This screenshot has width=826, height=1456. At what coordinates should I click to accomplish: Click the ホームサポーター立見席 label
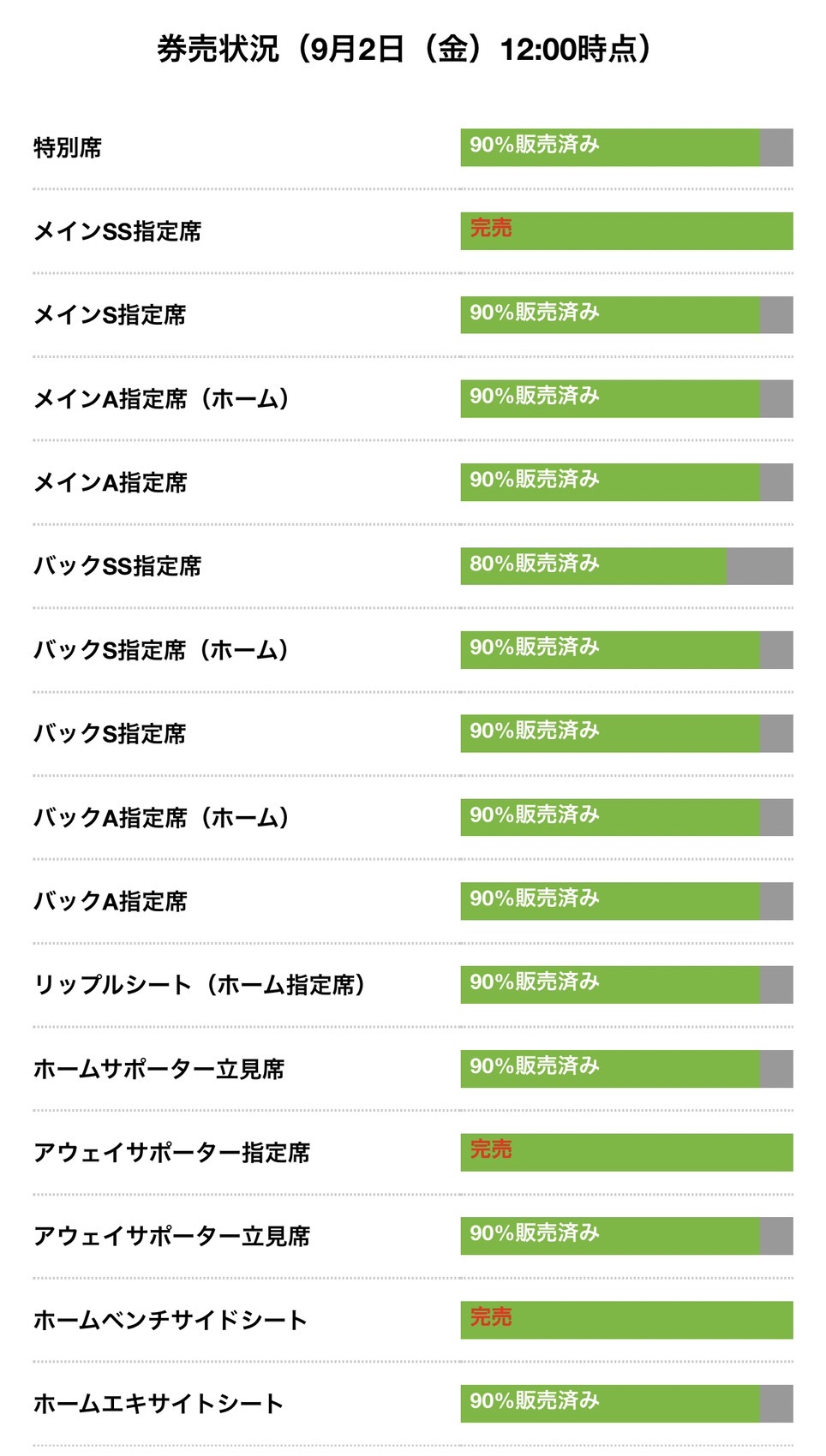(x=159, y=1069)
